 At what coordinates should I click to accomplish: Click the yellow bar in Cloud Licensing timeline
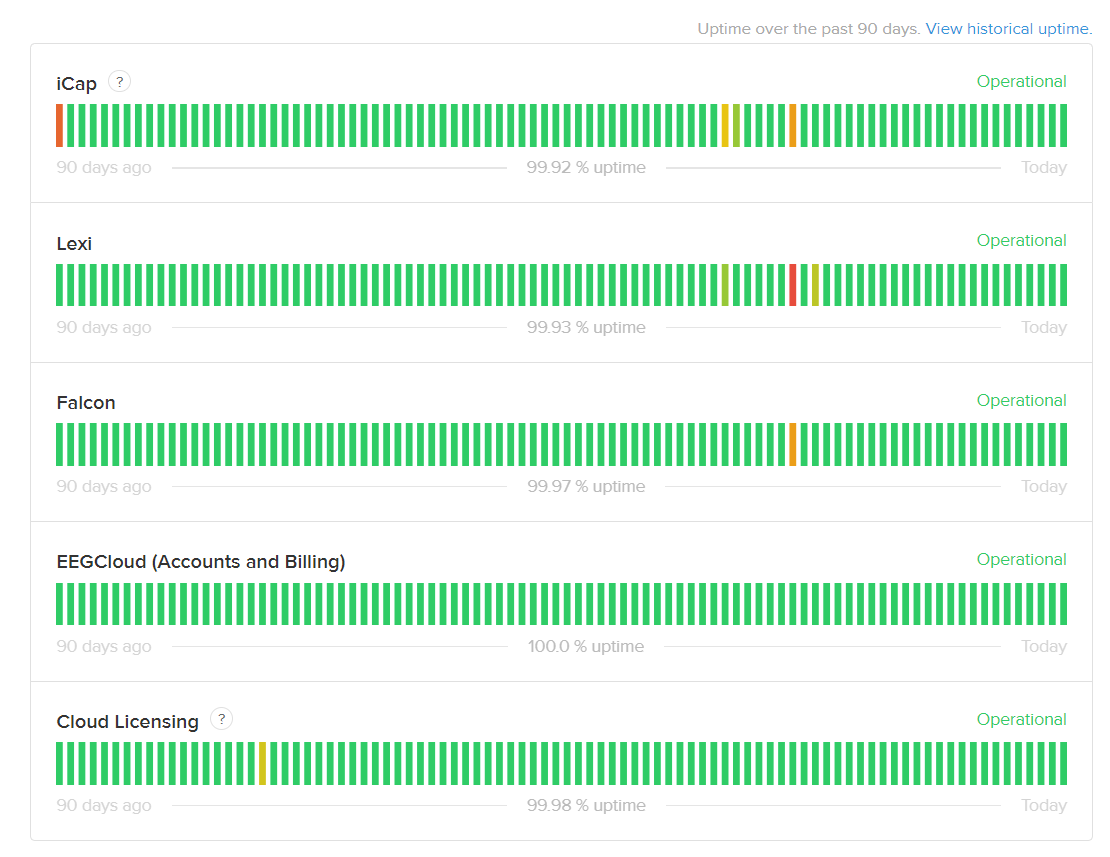click(262, 763)
